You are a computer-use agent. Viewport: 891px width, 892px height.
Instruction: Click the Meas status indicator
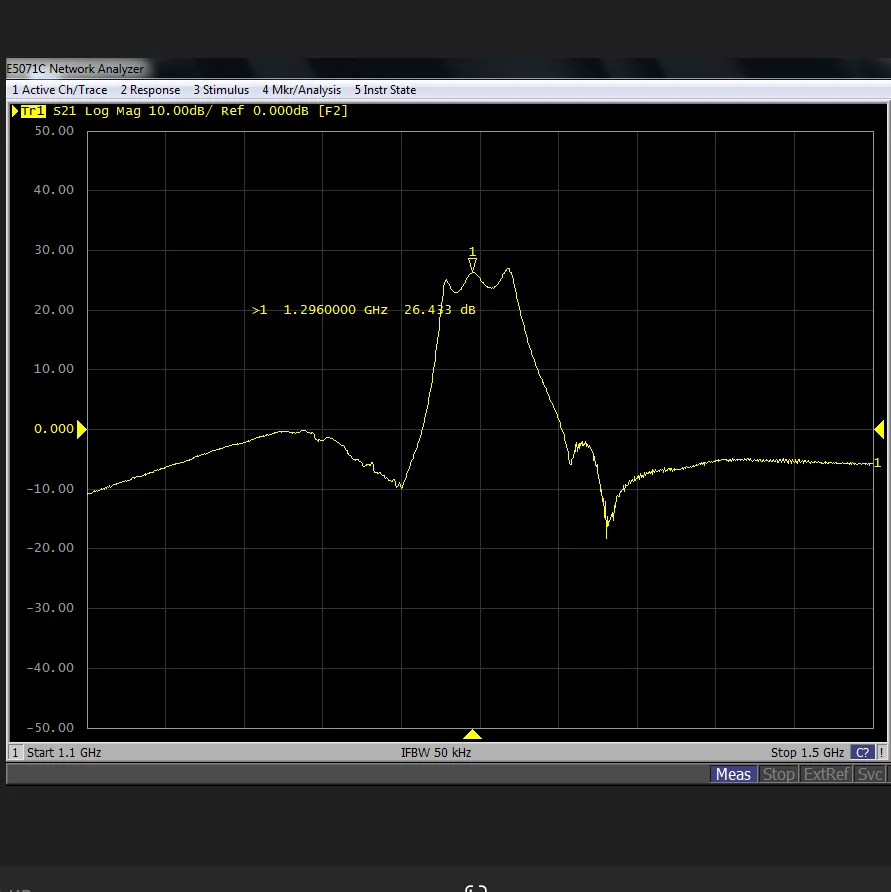click(733, 774)
